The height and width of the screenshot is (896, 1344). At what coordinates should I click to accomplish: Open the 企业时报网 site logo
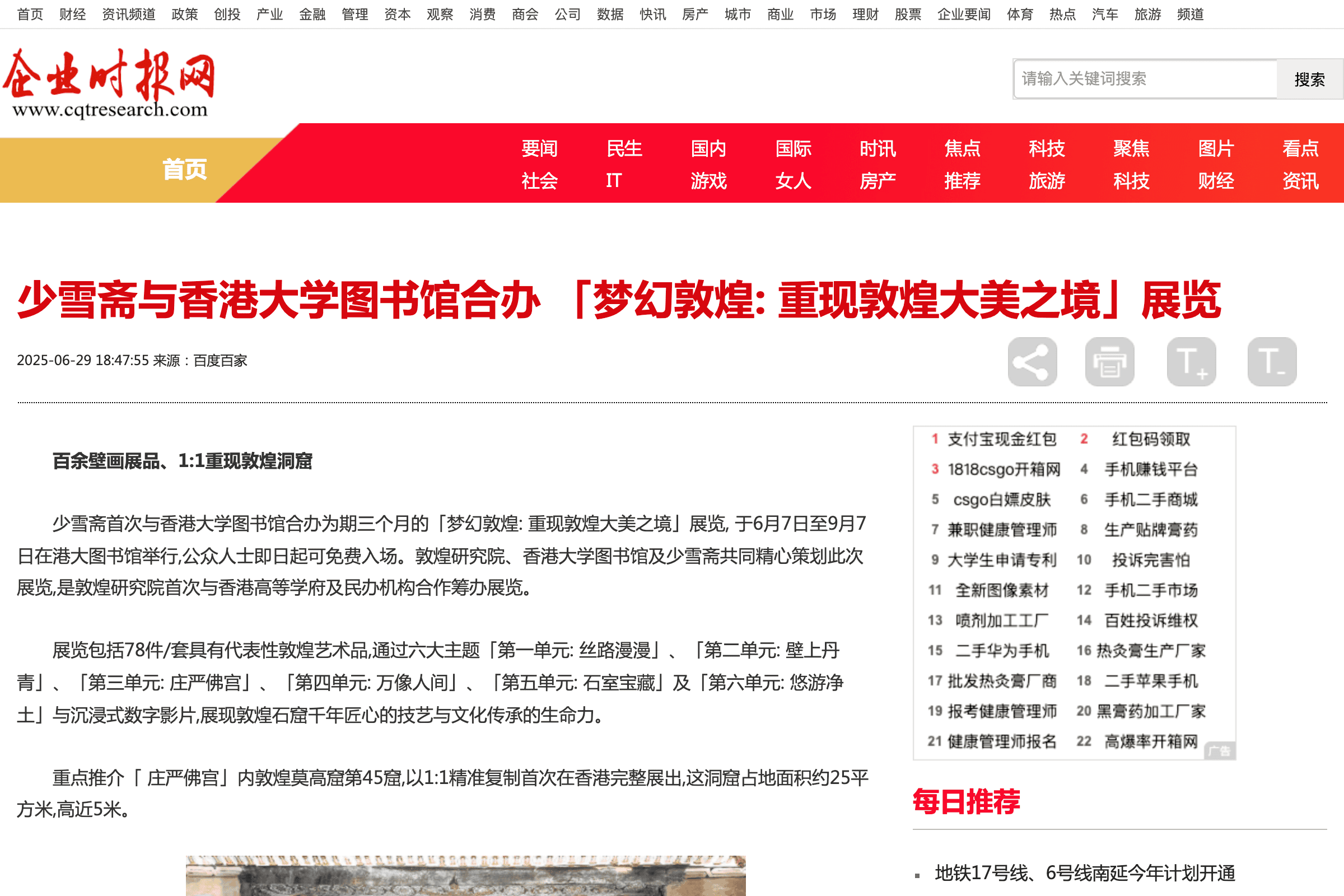tap(109, 83)
